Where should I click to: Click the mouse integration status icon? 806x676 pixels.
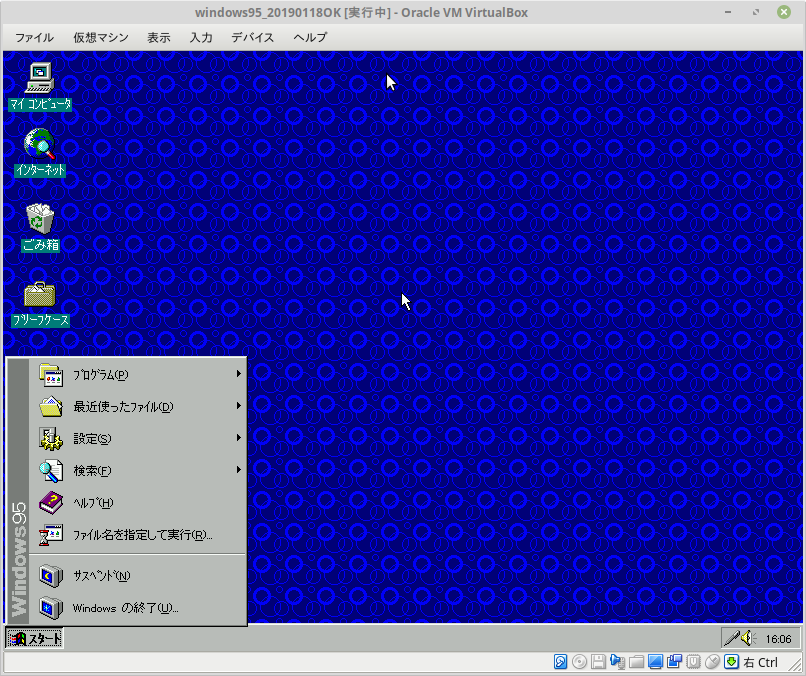click(x=712, y=661)
